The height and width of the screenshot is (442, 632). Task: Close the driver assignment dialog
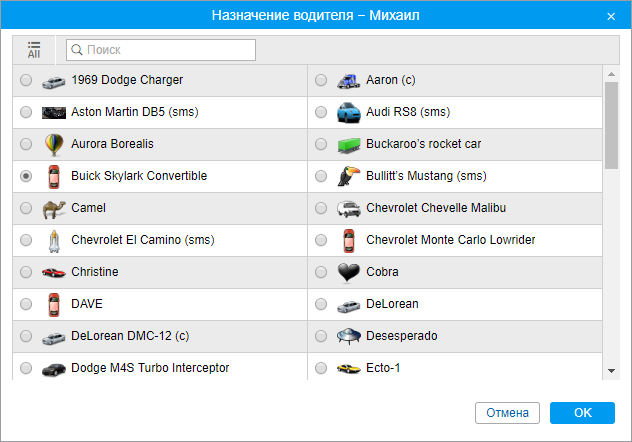click(611, 16)
